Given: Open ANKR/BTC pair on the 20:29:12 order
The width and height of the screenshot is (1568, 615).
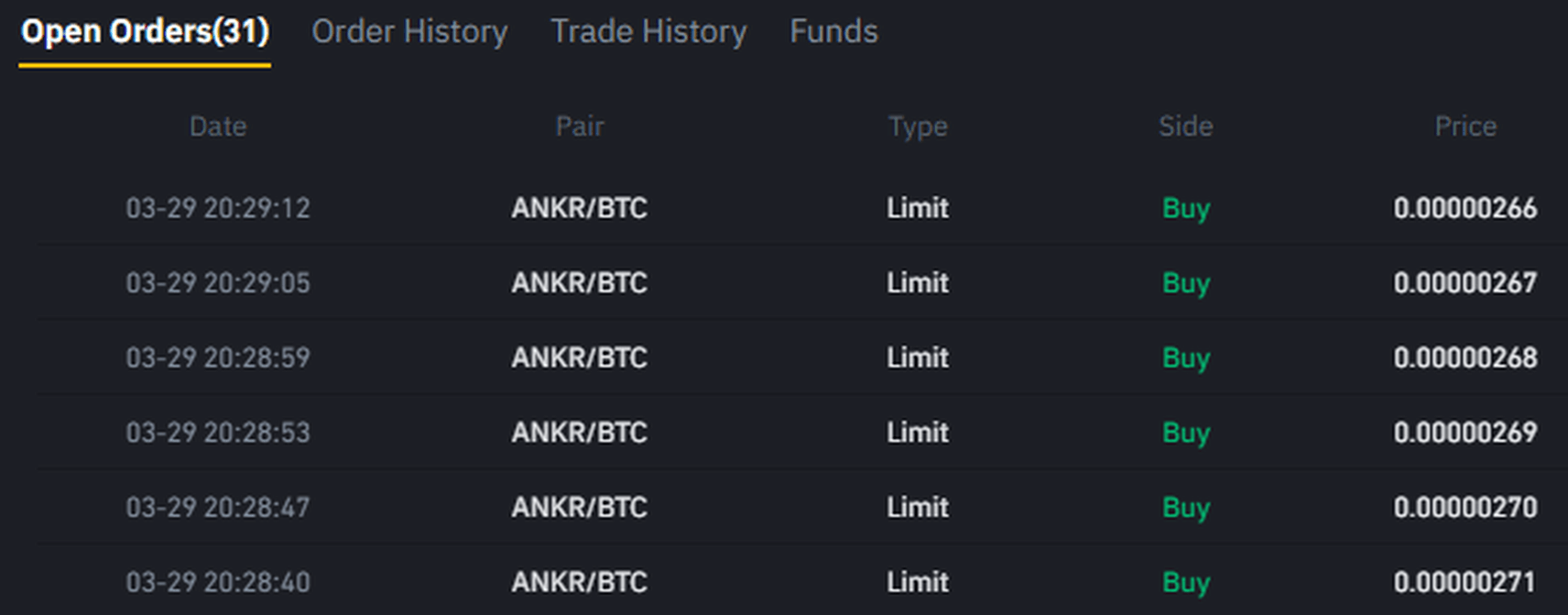Looking at the screenshot, I should [580, 208].
